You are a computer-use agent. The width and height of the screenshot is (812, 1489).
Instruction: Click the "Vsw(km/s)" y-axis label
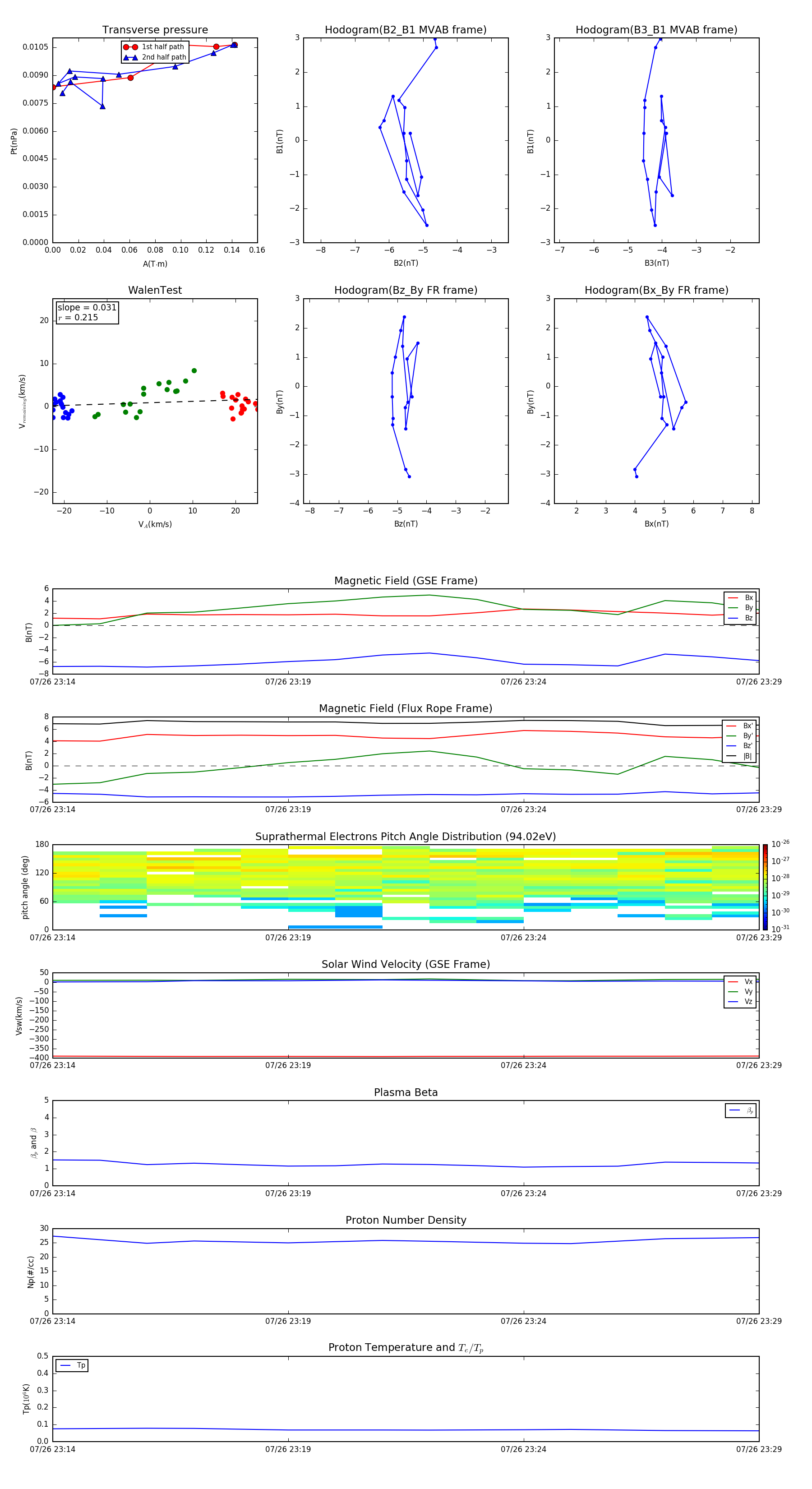[x=19, y=1016]
